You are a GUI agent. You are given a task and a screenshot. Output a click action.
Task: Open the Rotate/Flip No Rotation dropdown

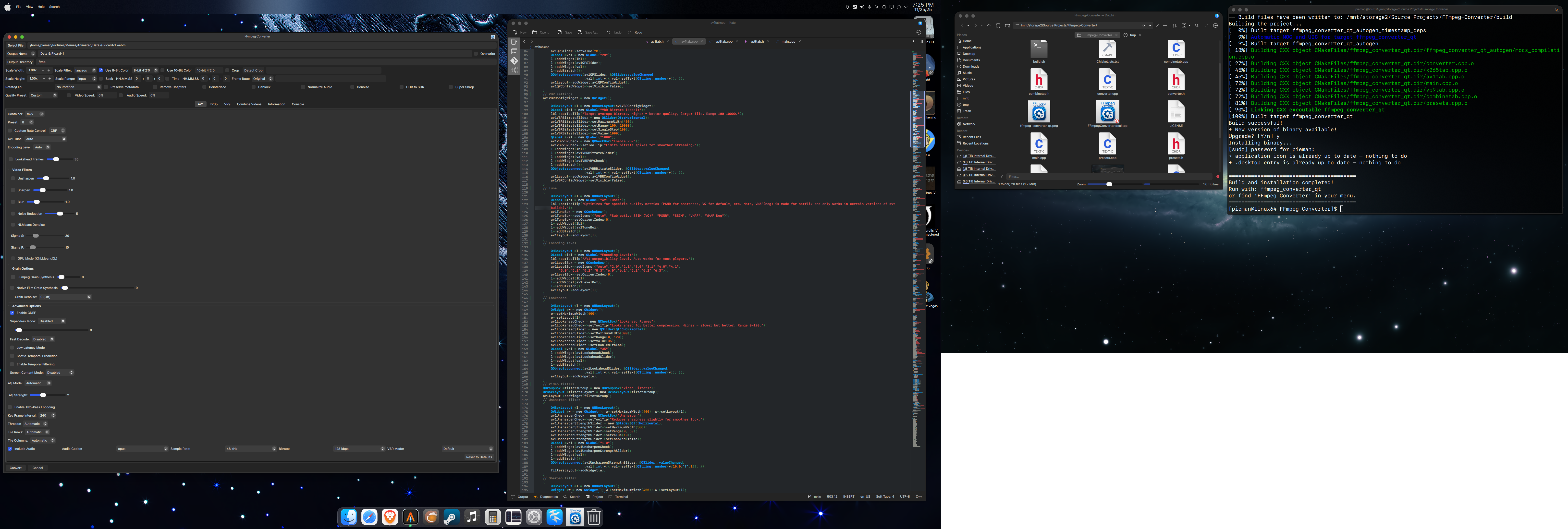pos(77,87)
